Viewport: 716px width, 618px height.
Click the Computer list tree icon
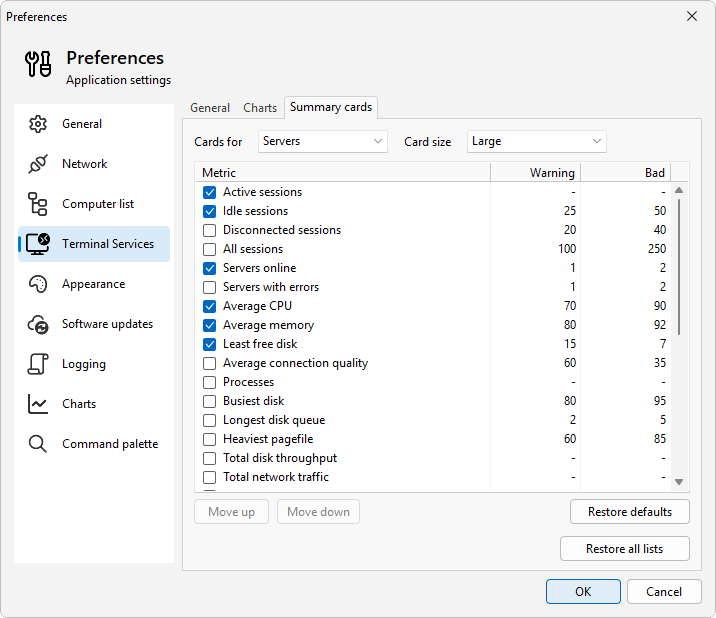(x=38, y=204)
